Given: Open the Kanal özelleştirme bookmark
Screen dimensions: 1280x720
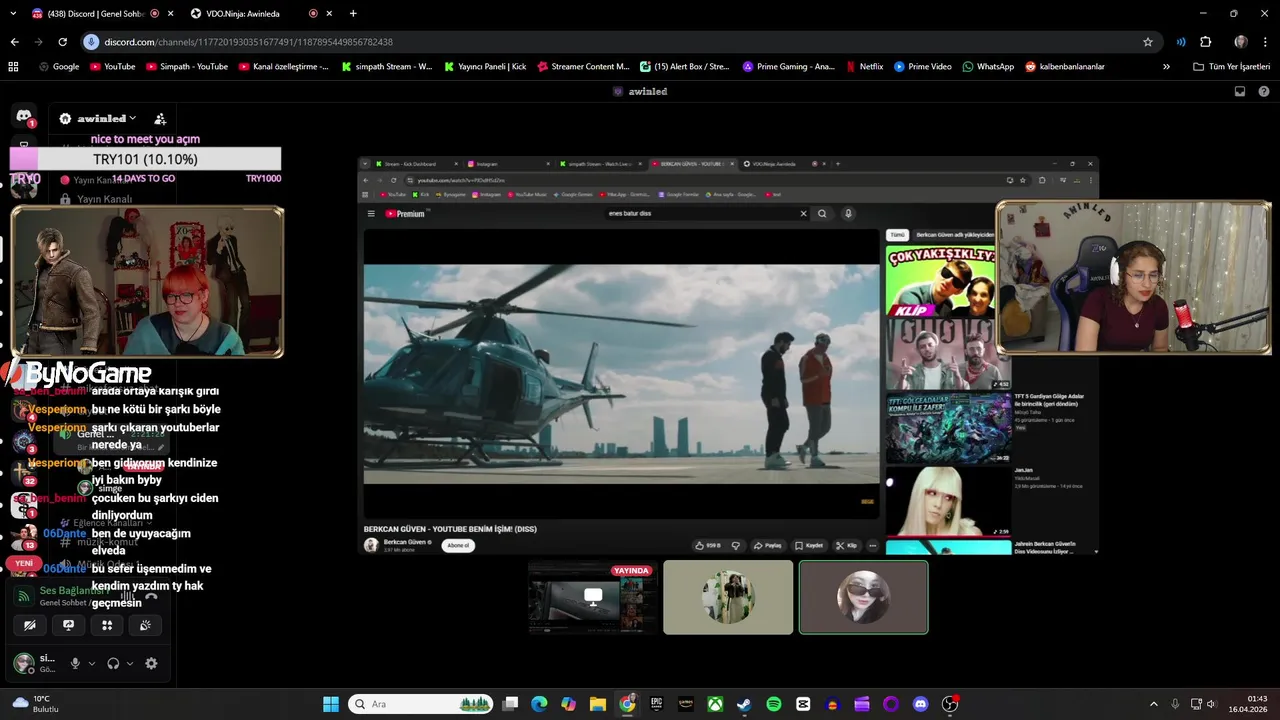Looking at the screenshot, I should (x=284, y=67).
